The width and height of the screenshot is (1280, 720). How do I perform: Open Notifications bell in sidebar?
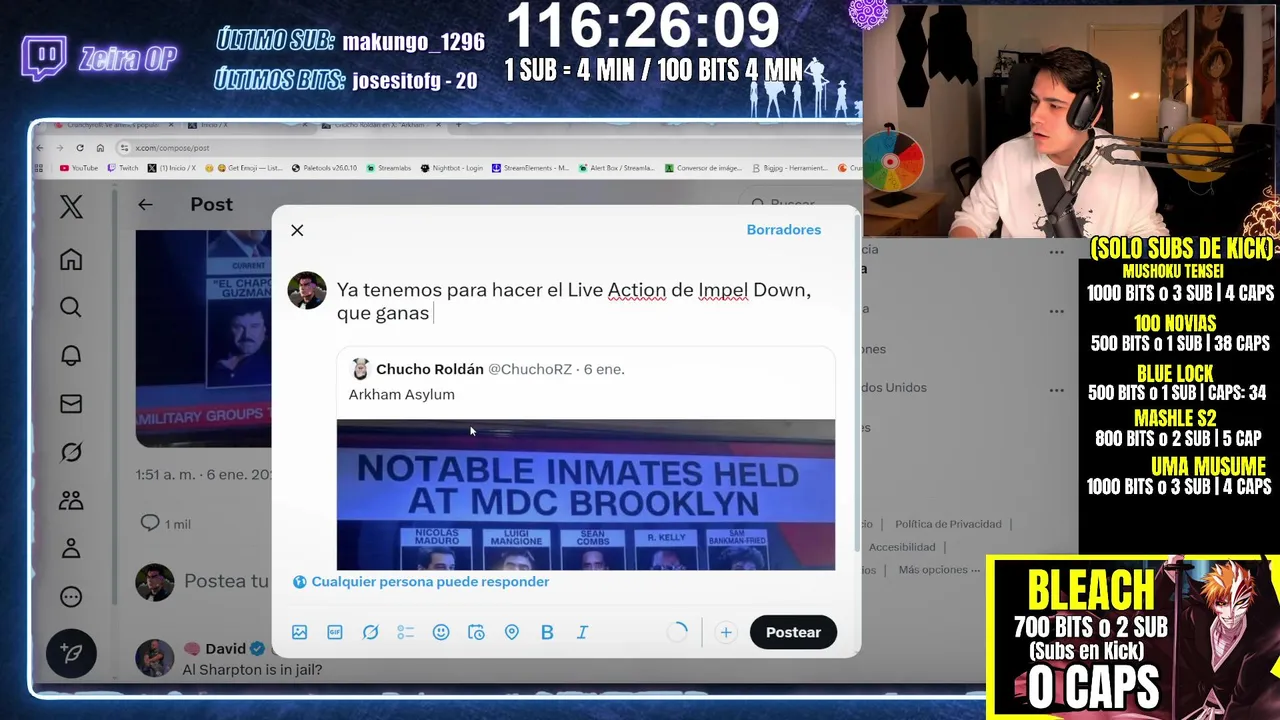click(71, 356)
